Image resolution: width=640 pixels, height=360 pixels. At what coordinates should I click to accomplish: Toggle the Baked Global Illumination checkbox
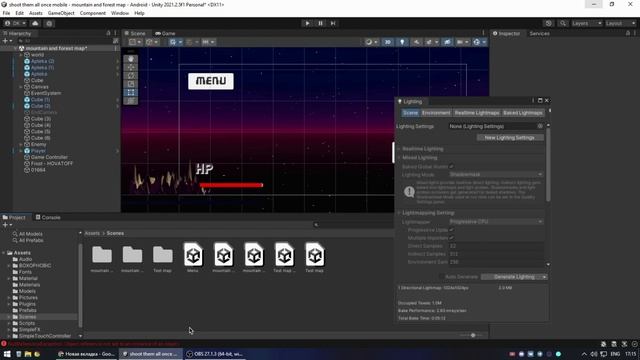(451, 167)
